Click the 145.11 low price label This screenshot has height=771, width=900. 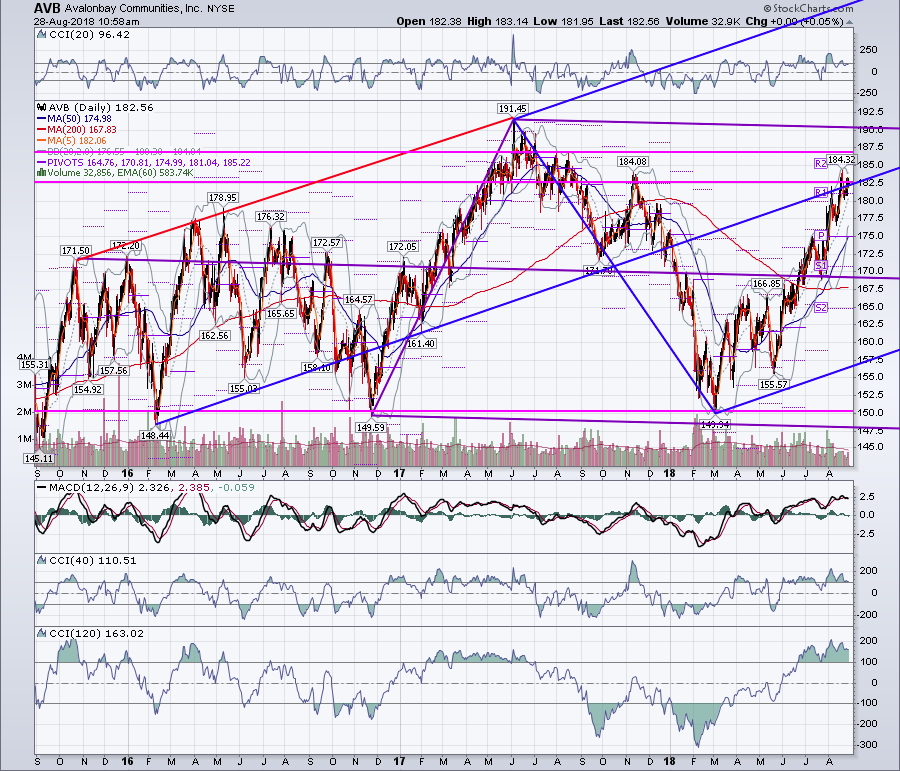38,458
